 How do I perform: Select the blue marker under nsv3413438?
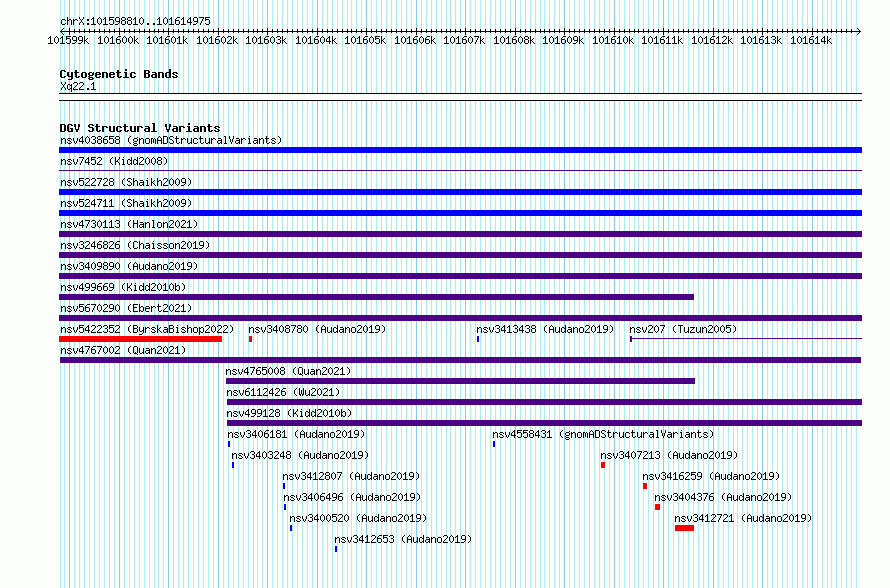tap(478, 339)
